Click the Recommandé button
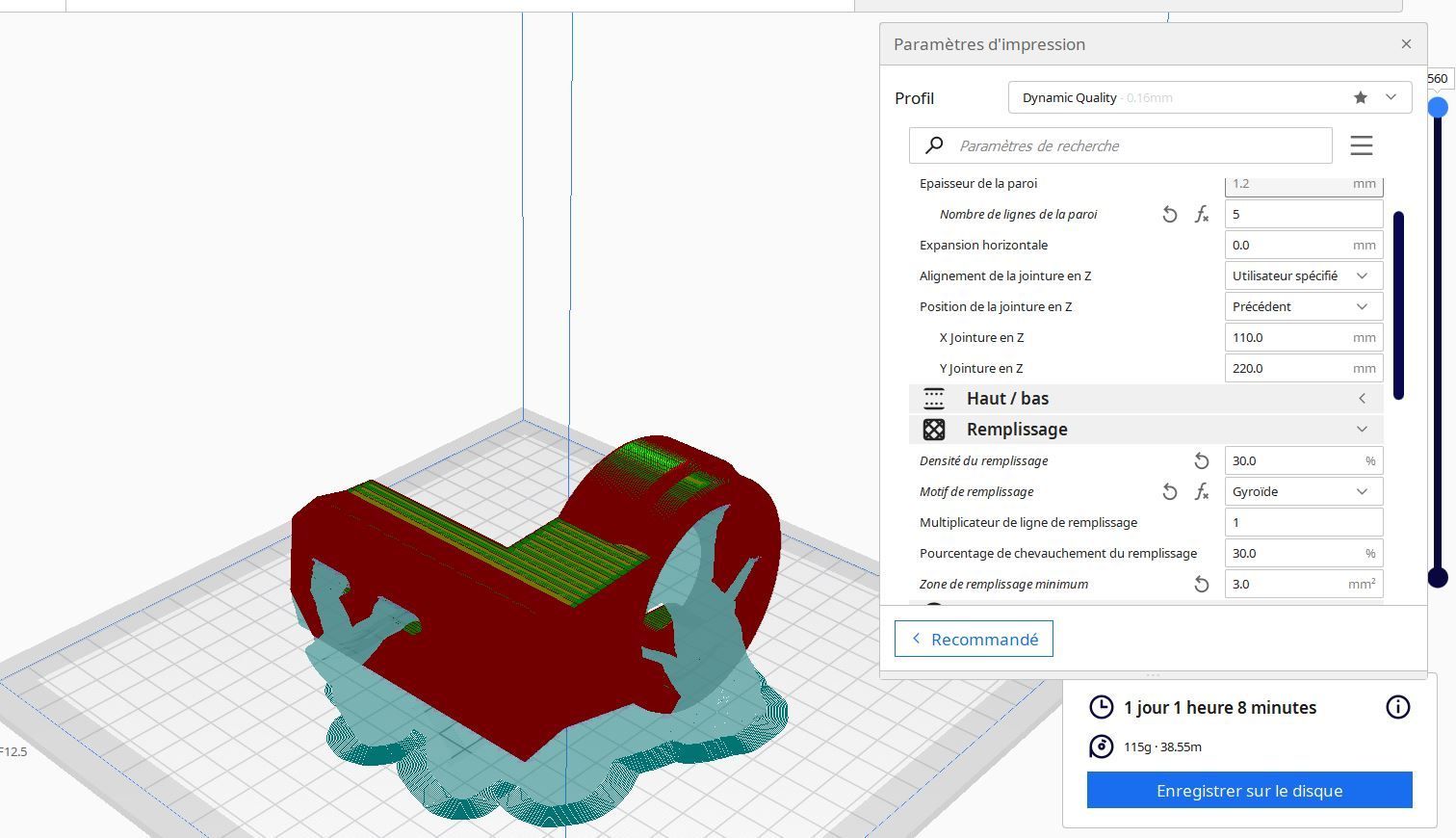 click(974, 640)
